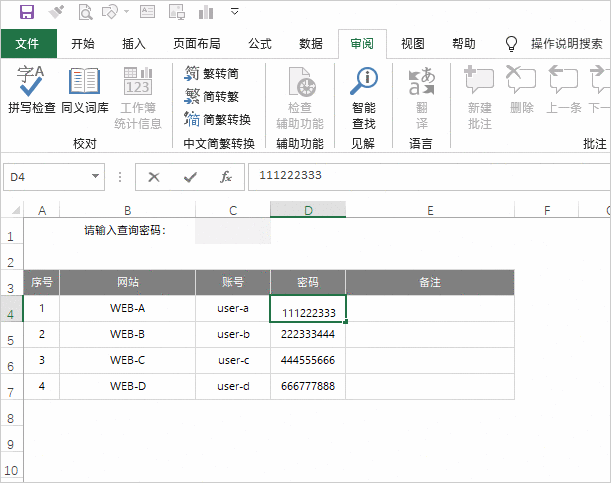This screenshot has height=484, width=612.
Task: Click the lightbulb Tell Me icon
Action: pos(511,44)
